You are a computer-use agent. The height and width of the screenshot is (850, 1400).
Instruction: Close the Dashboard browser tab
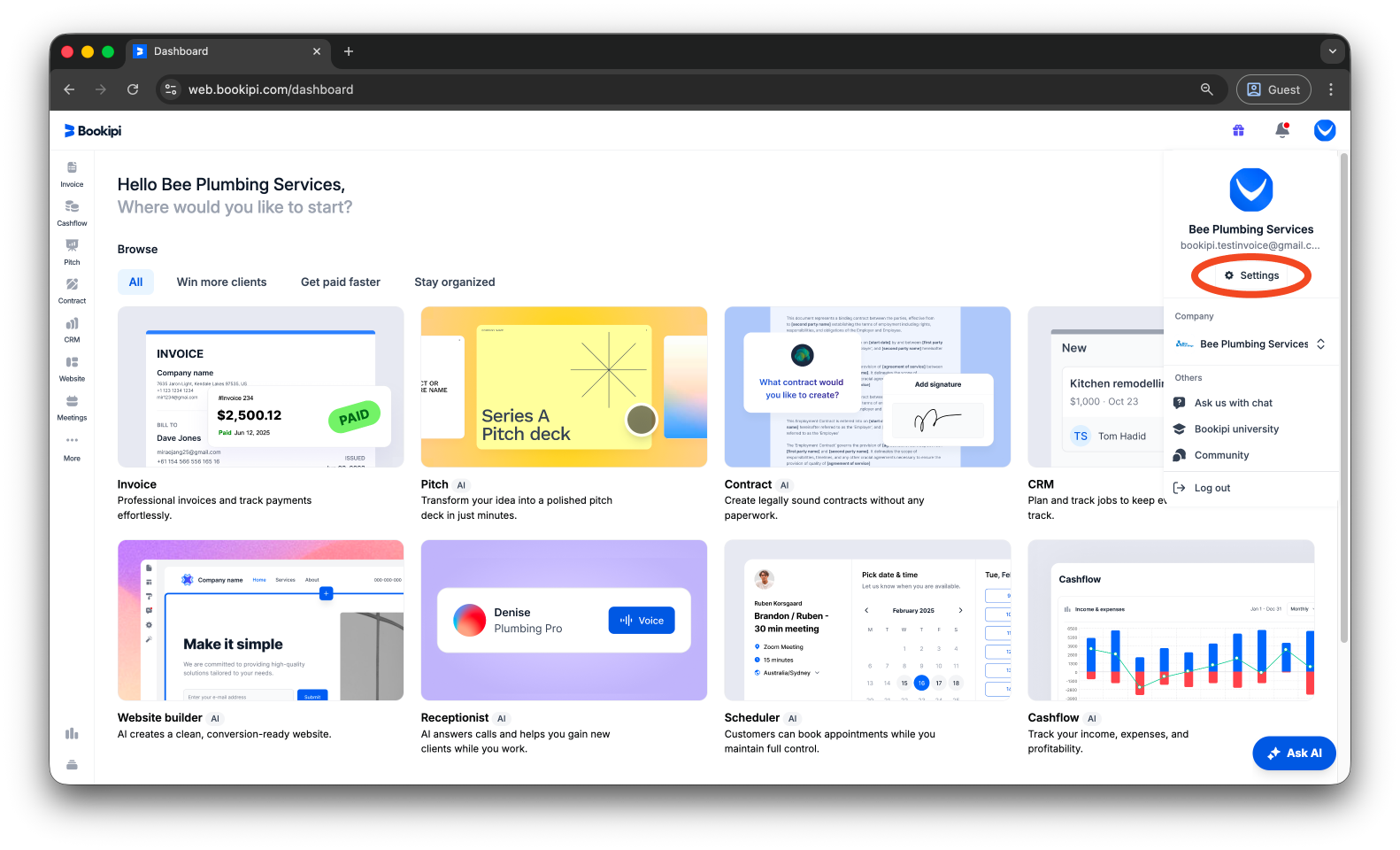[317, 51]
